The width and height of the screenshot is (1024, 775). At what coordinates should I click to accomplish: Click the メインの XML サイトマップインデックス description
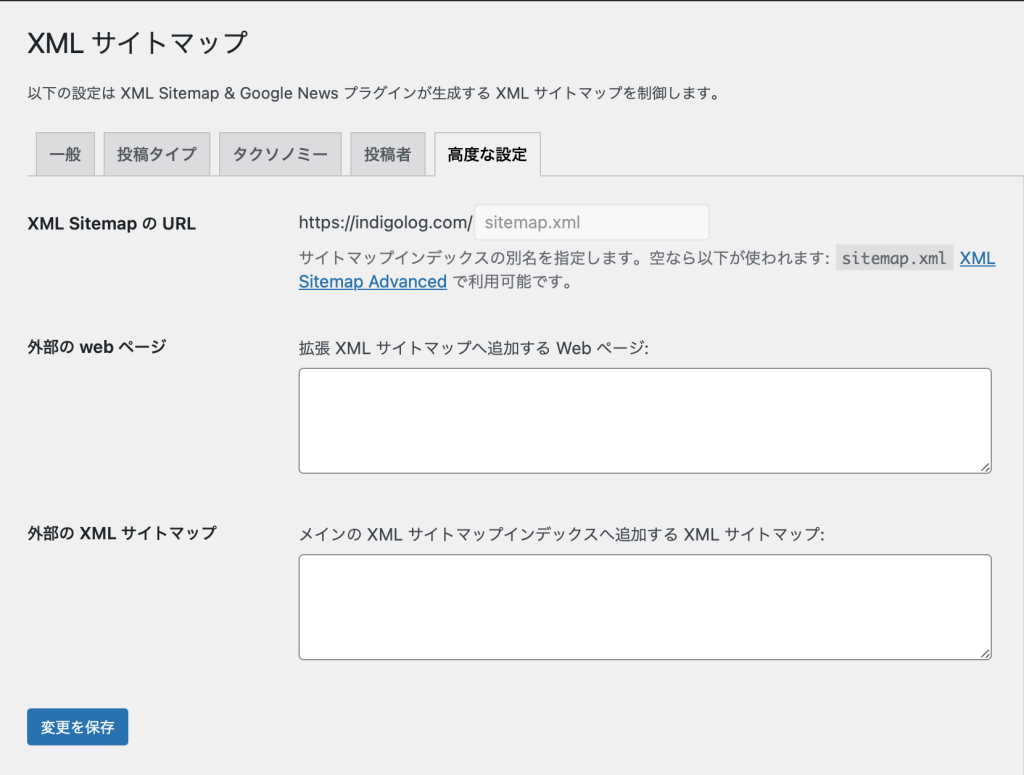[562, 535]
